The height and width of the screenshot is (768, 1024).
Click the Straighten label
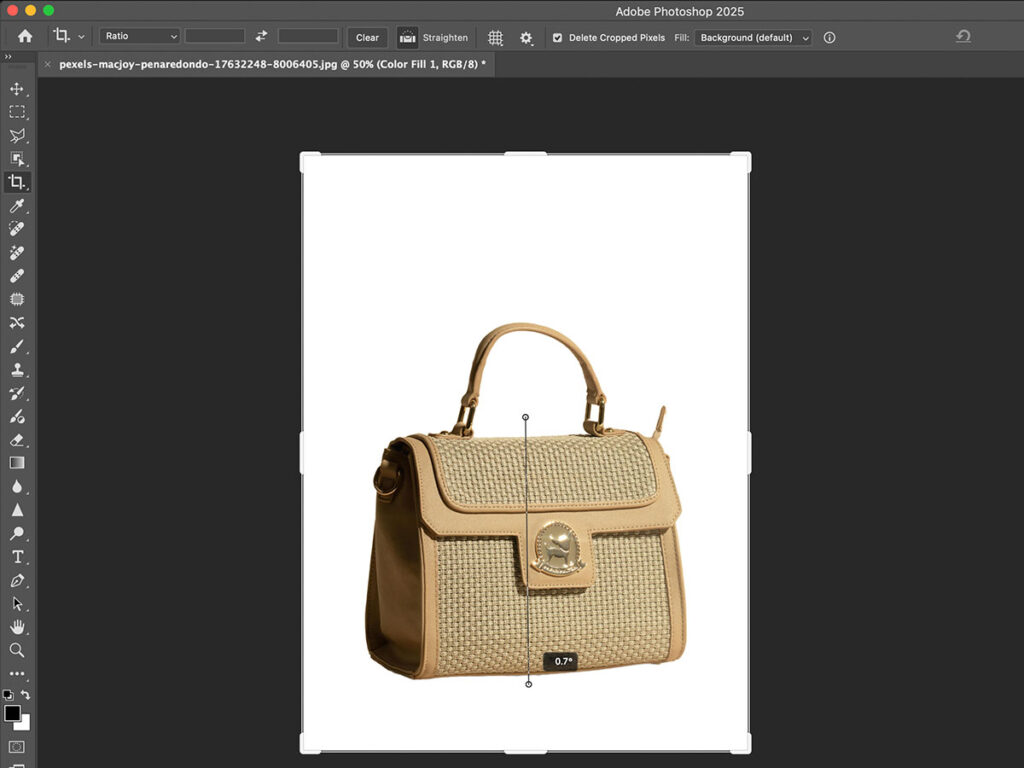[445, 37]
